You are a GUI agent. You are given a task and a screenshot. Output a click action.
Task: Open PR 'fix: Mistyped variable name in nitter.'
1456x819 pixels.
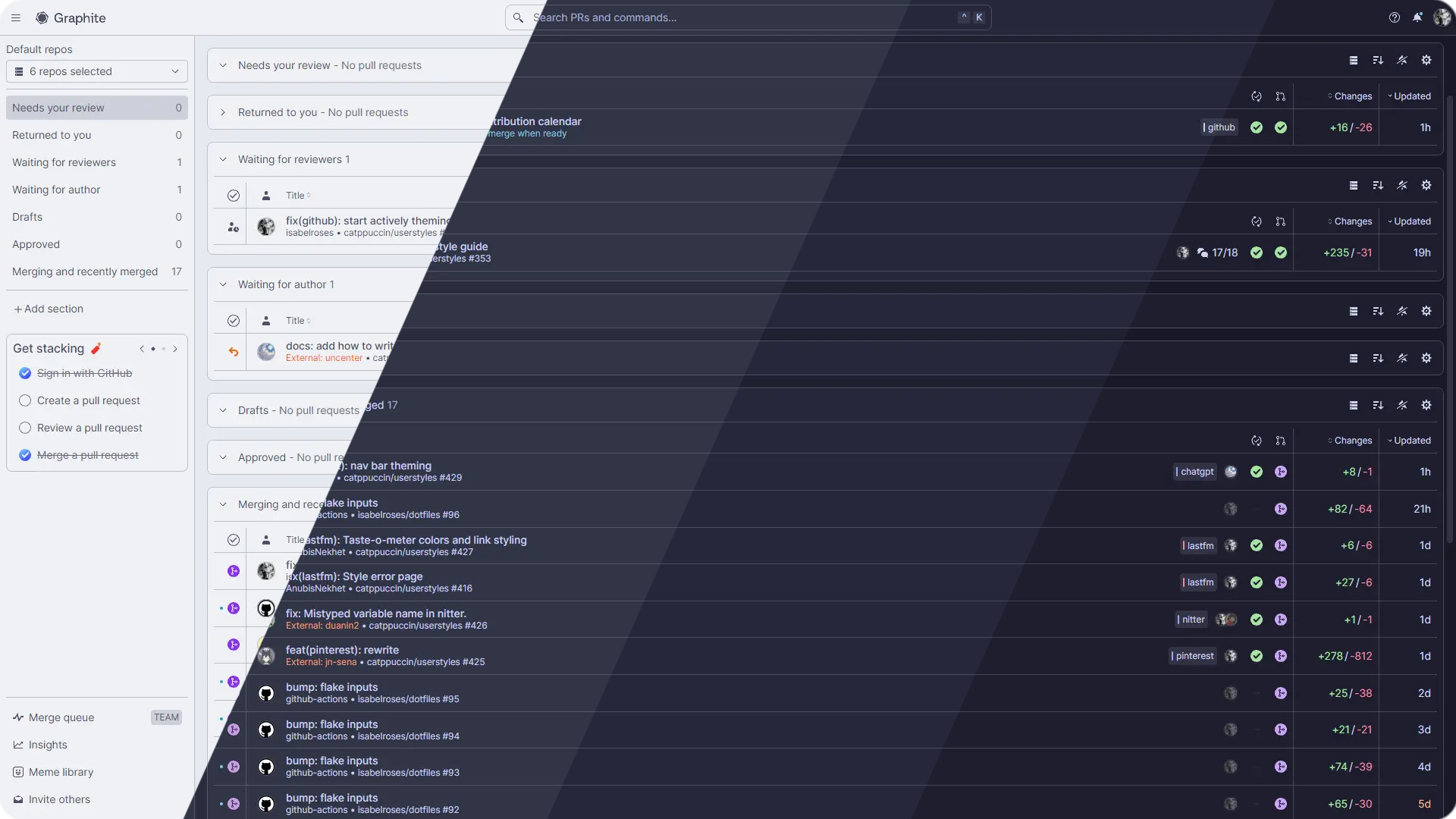(376, 613)
